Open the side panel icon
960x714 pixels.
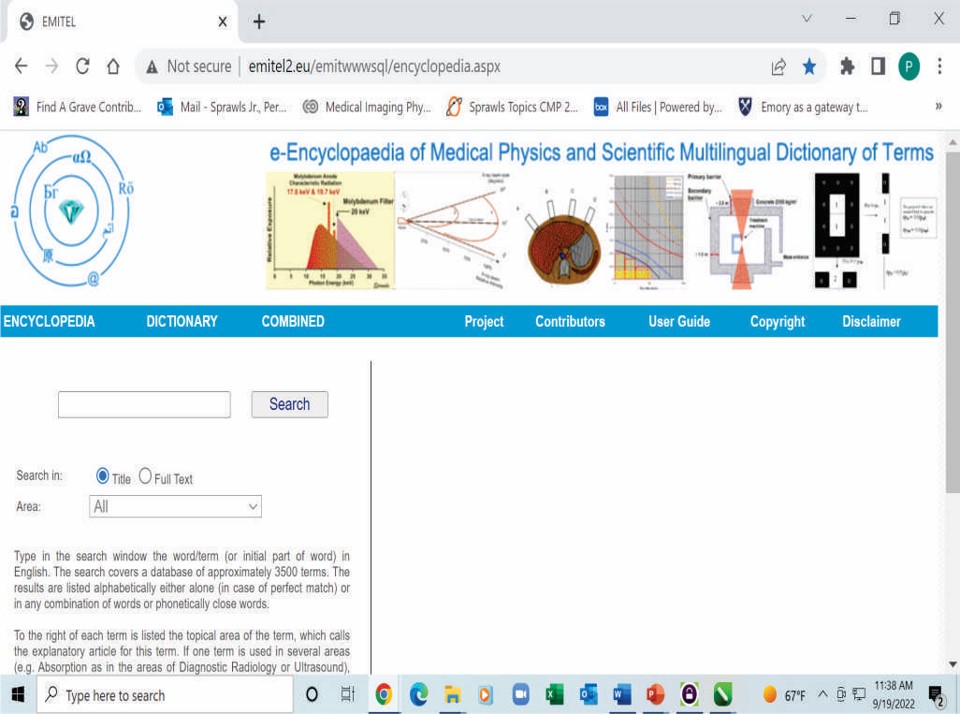coord(877,67)
